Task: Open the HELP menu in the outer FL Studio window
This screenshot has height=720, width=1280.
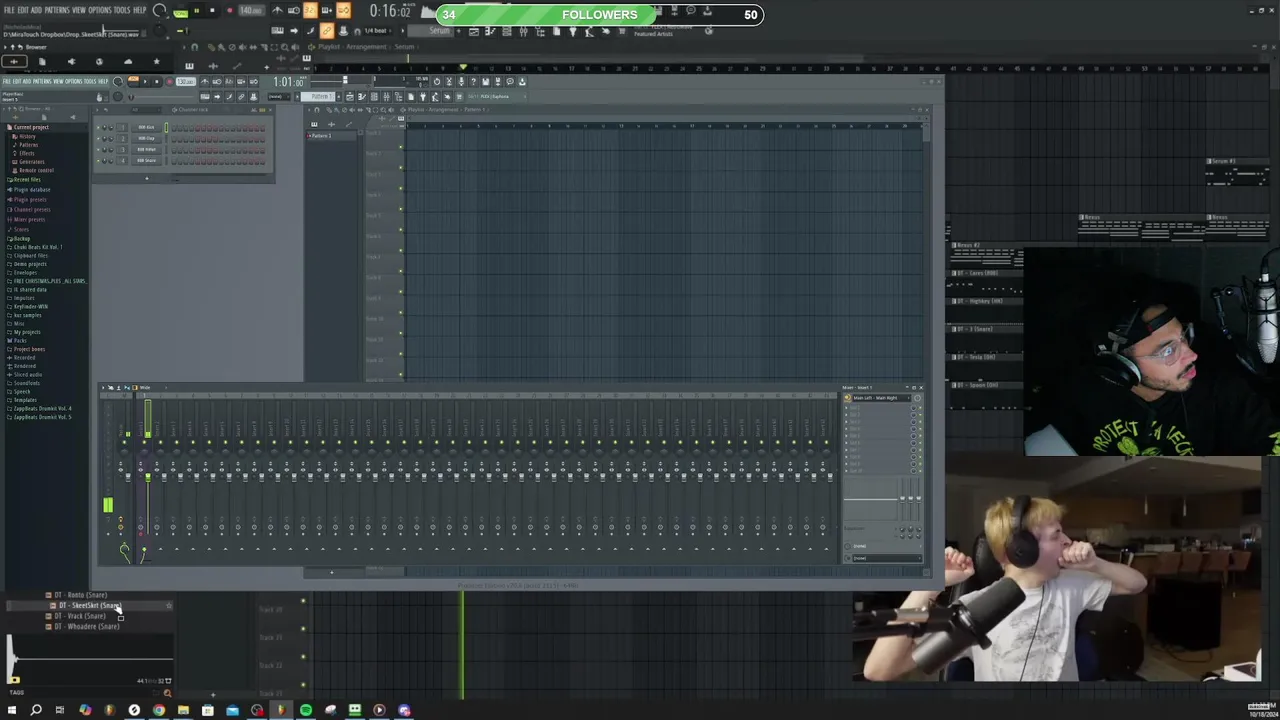Action: [140, 10]
